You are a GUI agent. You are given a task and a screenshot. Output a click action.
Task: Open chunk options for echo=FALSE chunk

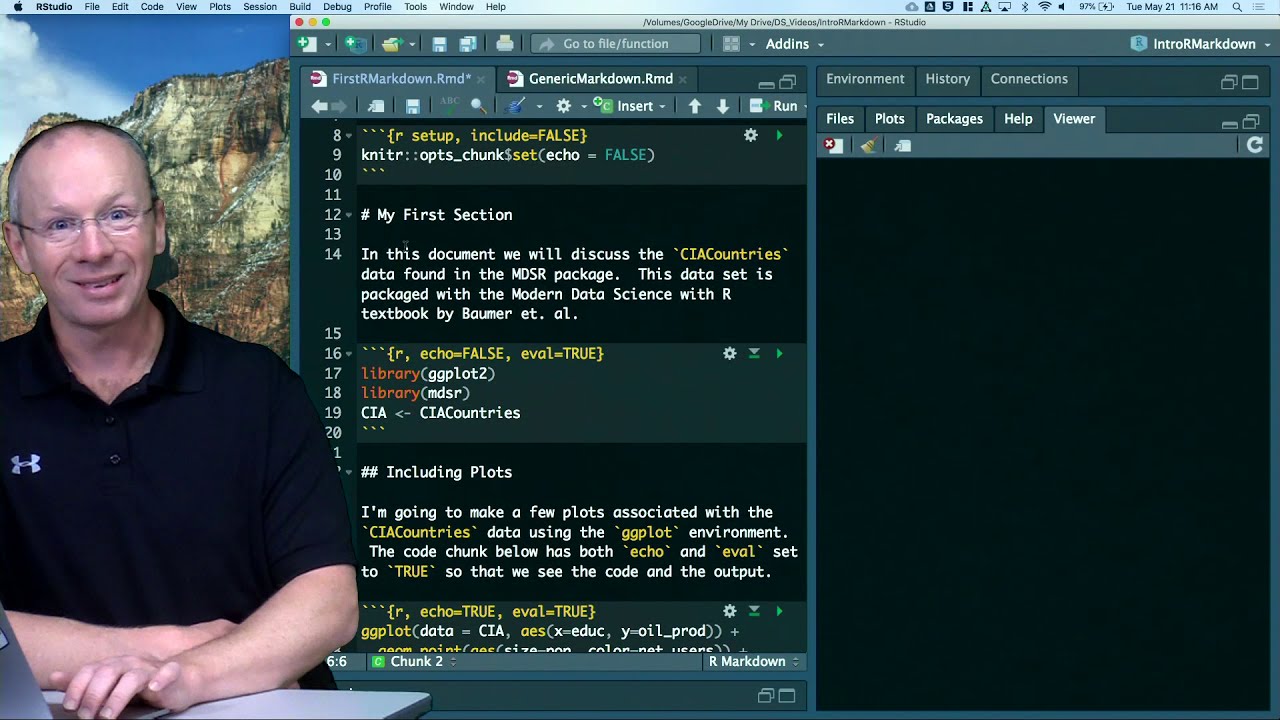click(730, 353)
